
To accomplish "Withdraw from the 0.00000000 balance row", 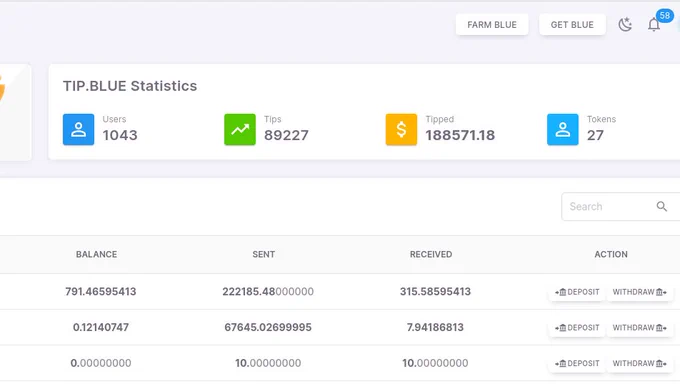I will [x=640, y=363].
